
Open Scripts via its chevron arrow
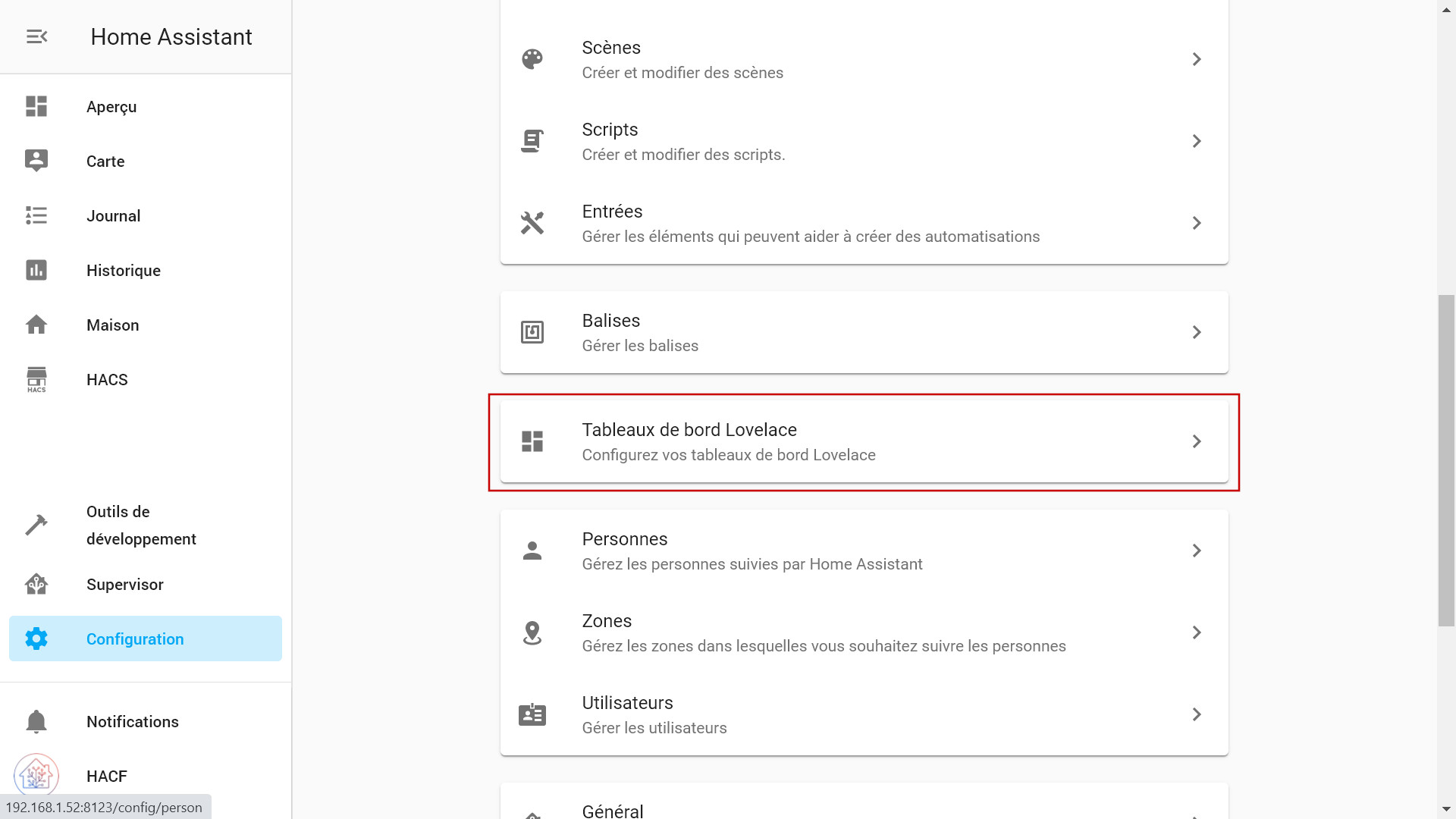tap(1197, 141)
